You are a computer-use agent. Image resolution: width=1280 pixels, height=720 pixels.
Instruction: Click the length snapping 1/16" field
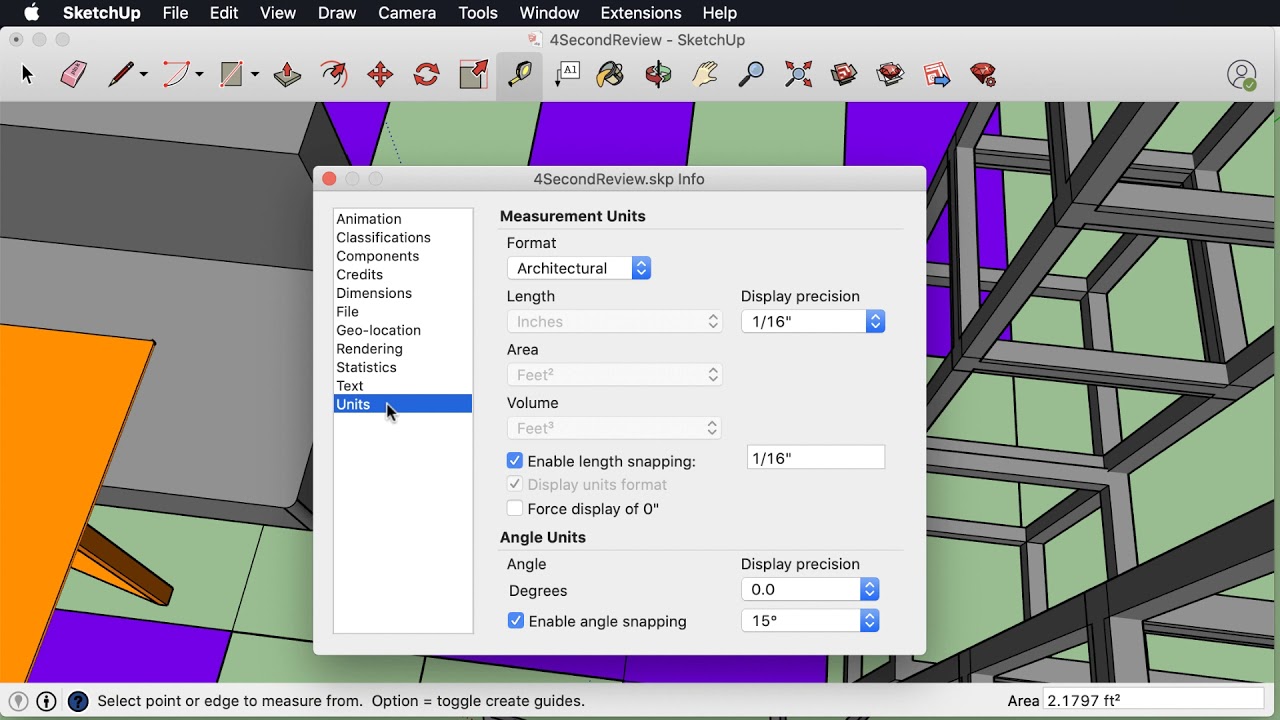pos(816,458)
